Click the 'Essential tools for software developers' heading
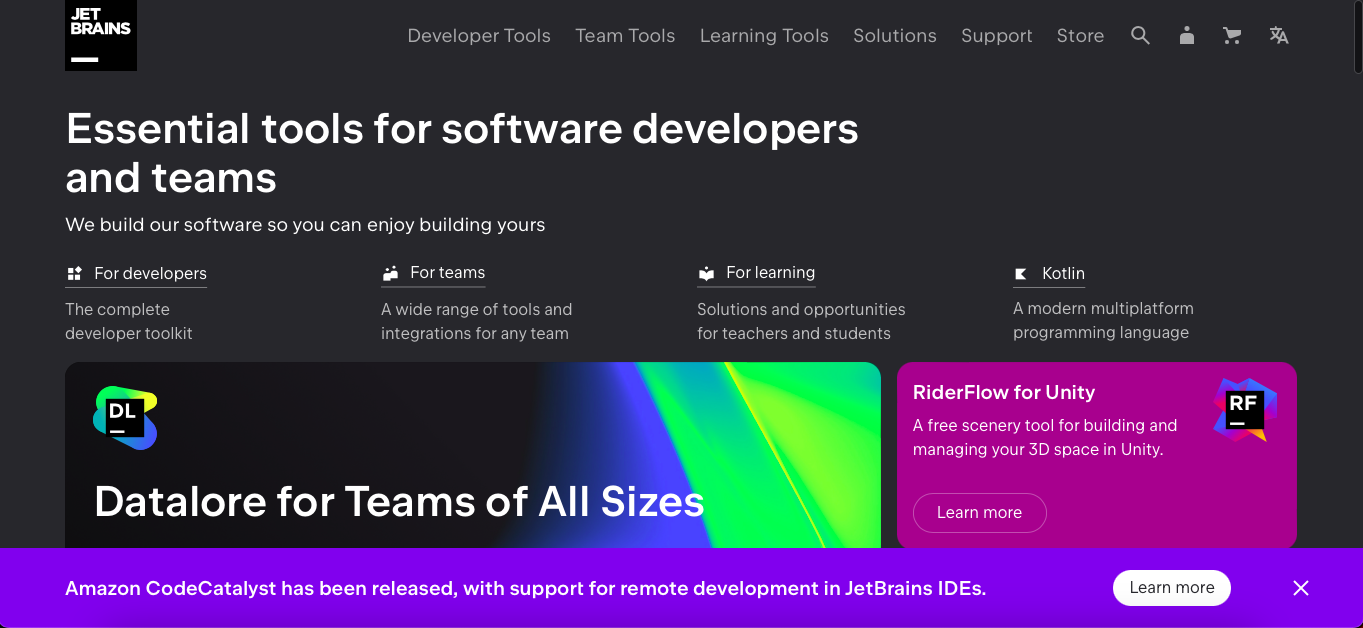This screenshot has width=1363, height=628. pyautogui.click(x=462, y=153)
